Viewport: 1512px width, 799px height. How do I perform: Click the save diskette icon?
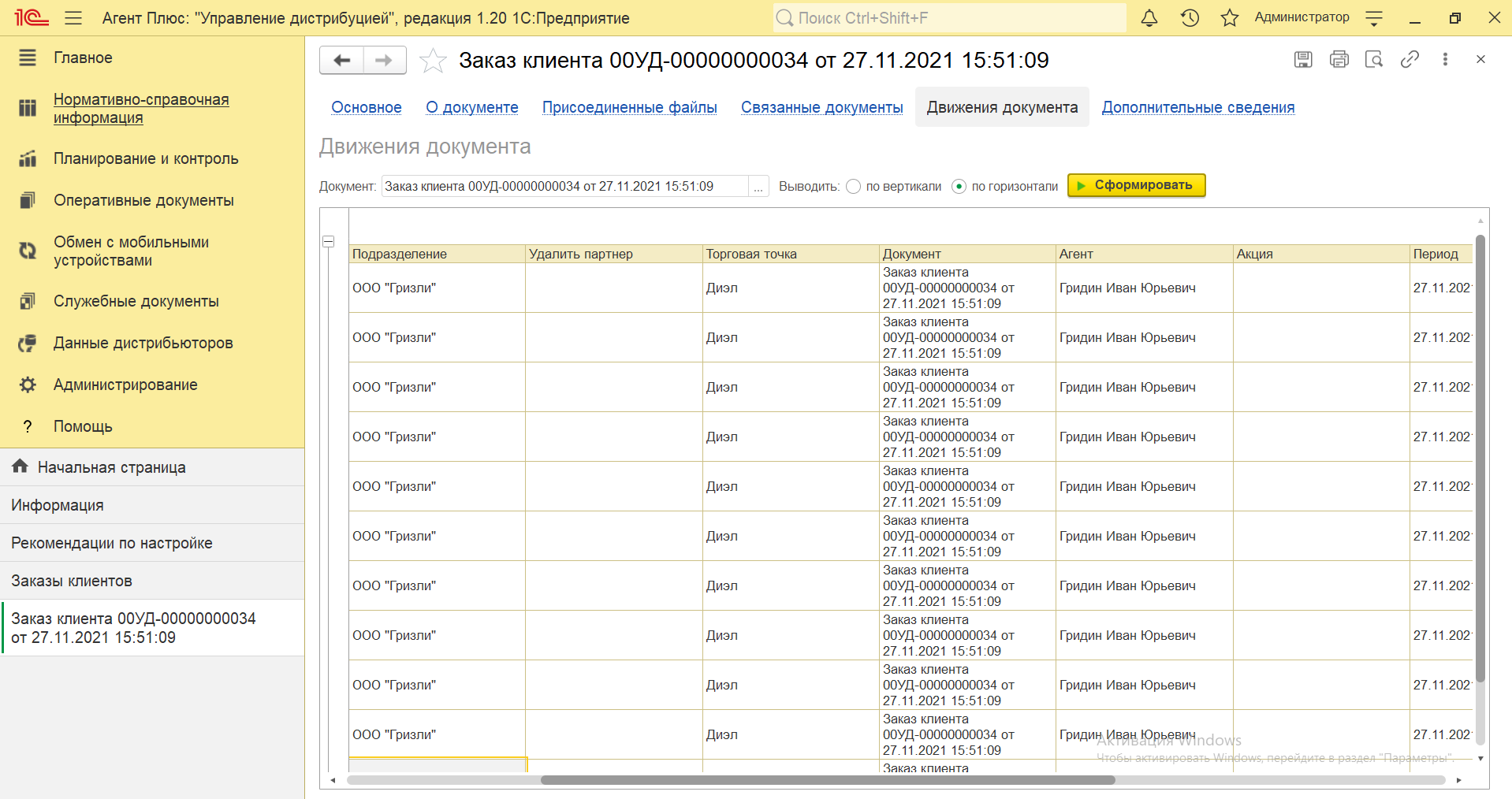[x=1303, y=59]
